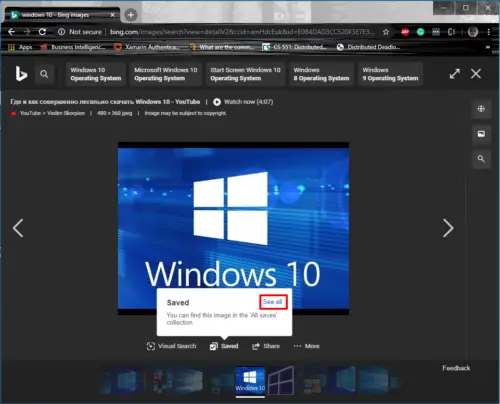Select Microsoft Windows 10 Operating System suggestion

click(x=166, y=74)
